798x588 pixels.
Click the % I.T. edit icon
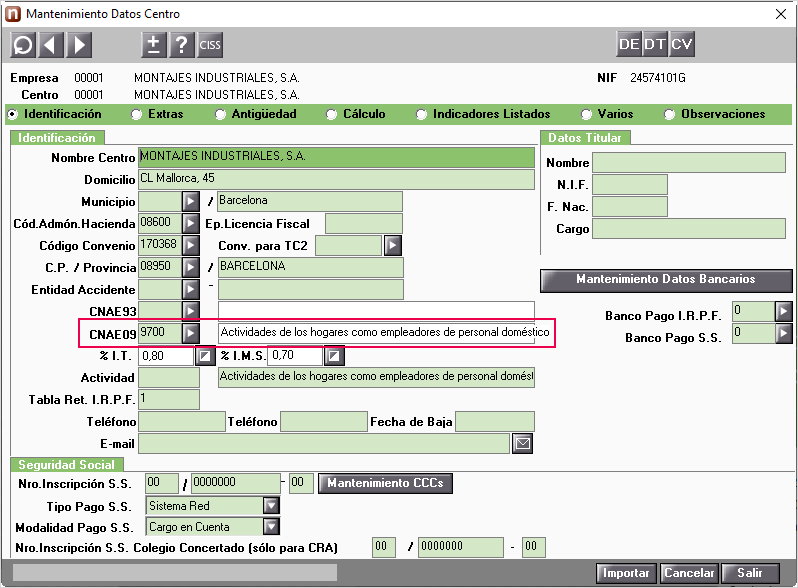205,356
